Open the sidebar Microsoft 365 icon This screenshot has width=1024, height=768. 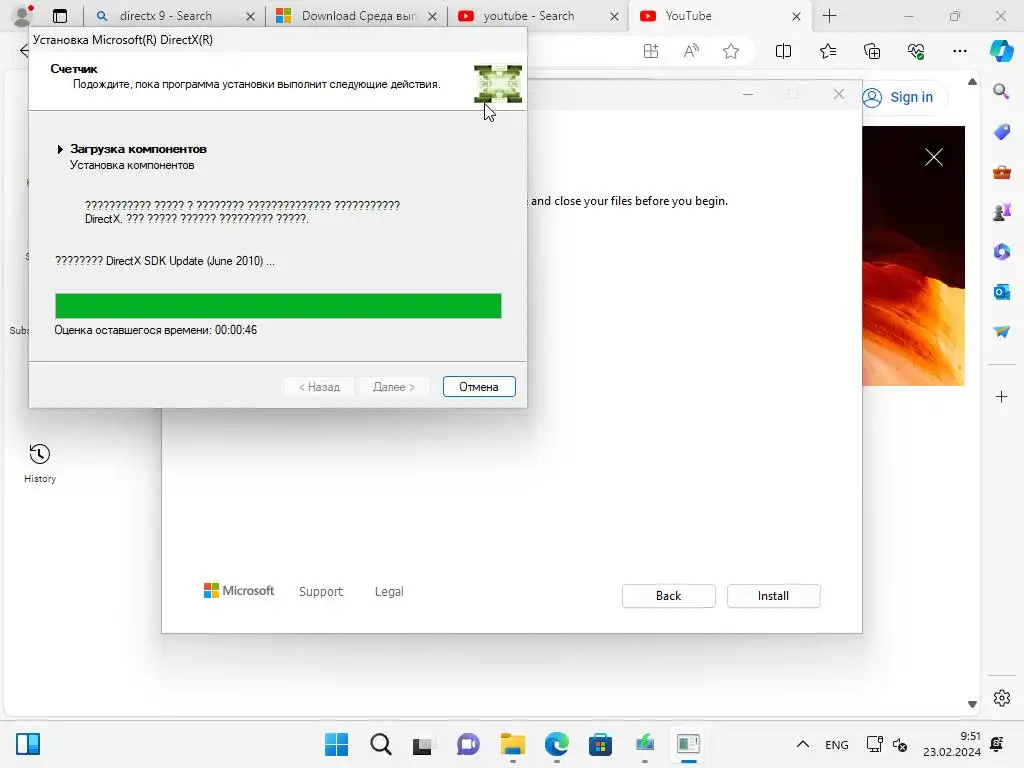(x=1001, y=252)
